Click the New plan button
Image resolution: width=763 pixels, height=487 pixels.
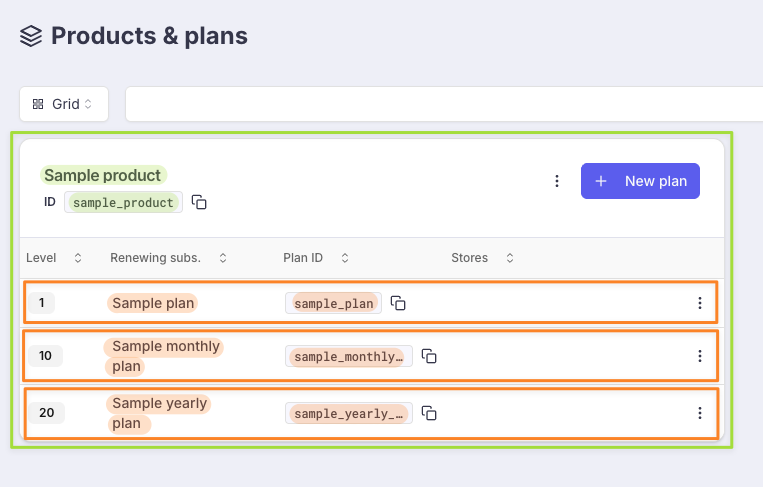click(640, 181)
